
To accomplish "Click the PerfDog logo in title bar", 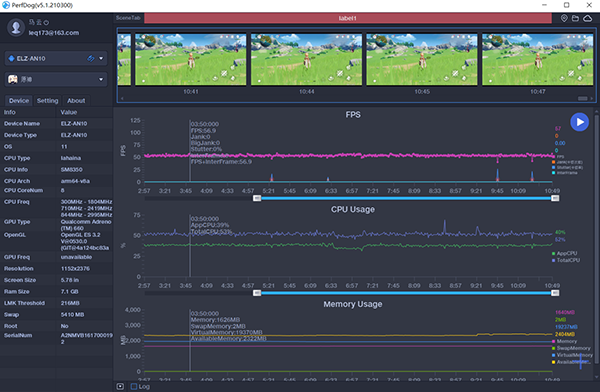I will [x=5, y=5].
